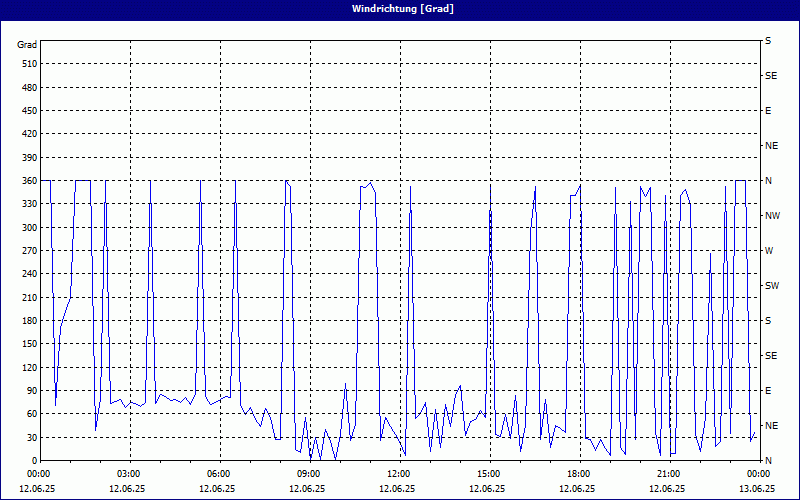Select the 06:00 time axis label
Screen dimensions: 800x500
tap(218, 474)
